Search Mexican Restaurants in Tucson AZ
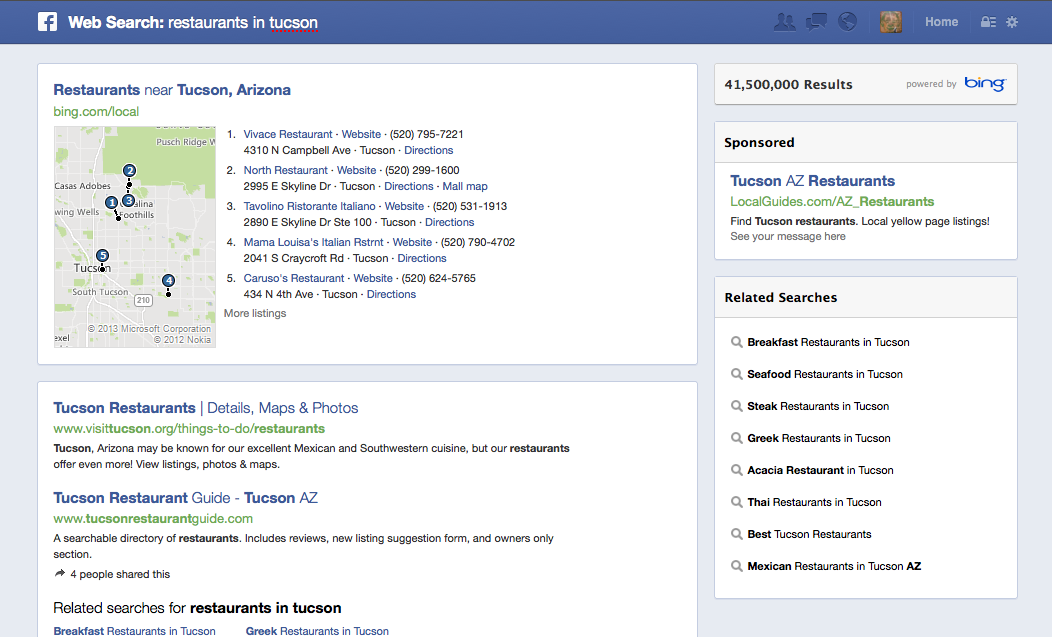 coord(835,567)
